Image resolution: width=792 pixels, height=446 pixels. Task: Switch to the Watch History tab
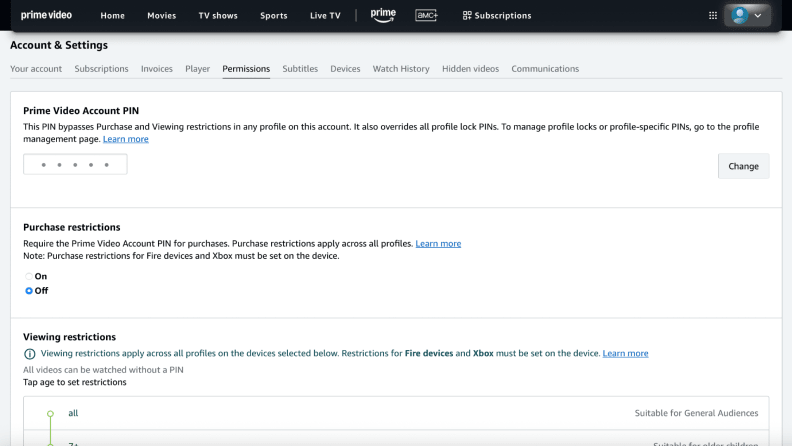click(401, 69)
